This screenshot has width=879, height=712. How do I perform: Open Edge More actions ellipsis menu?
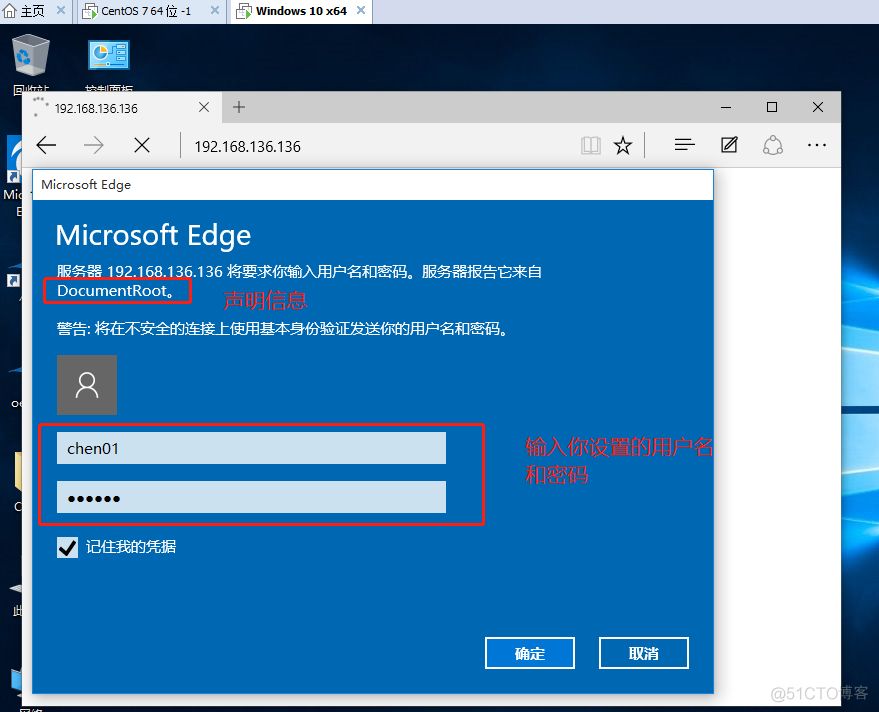point(817,145)
